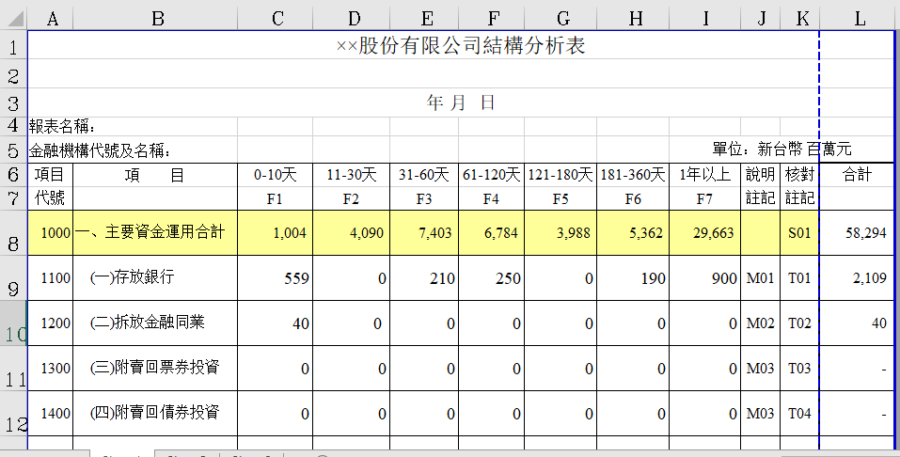
Task: Click the item code 1400 cell
Action: [51, 413]
